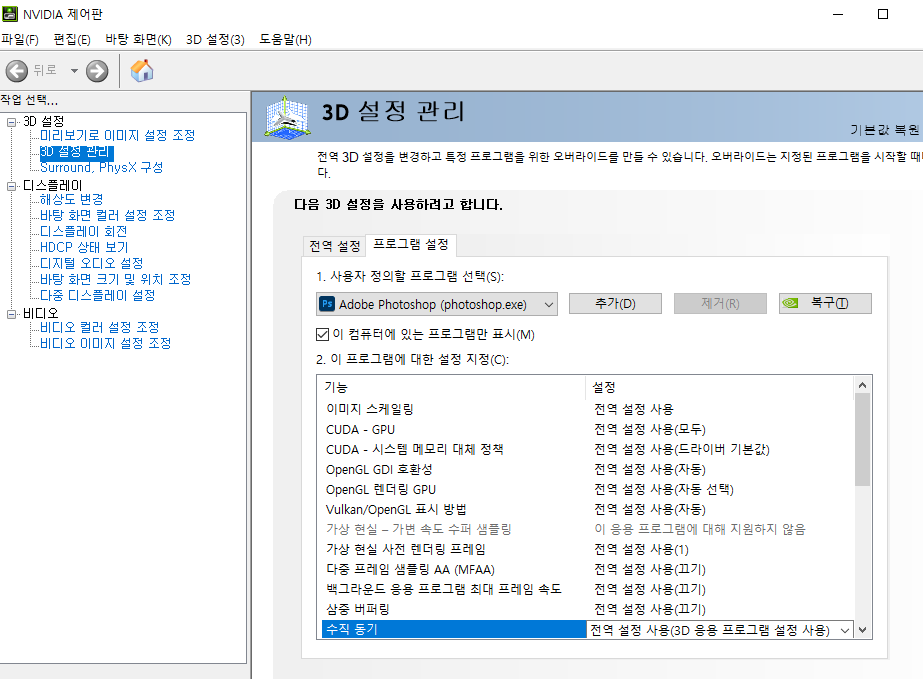Minimize the NVIDIA 제어판 window

[838, 14]
